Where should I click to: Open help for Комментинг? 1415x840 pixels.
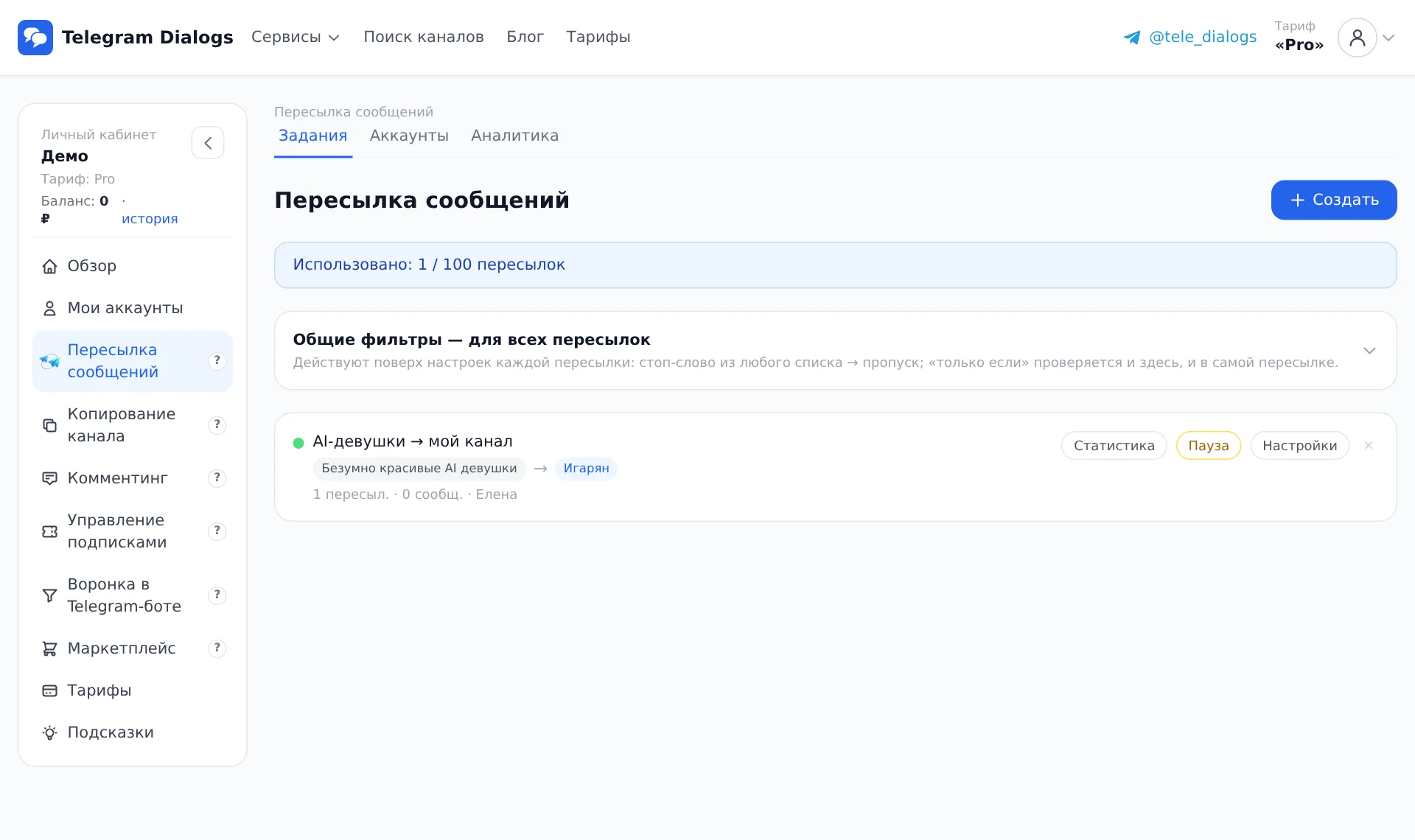[217, 478]
